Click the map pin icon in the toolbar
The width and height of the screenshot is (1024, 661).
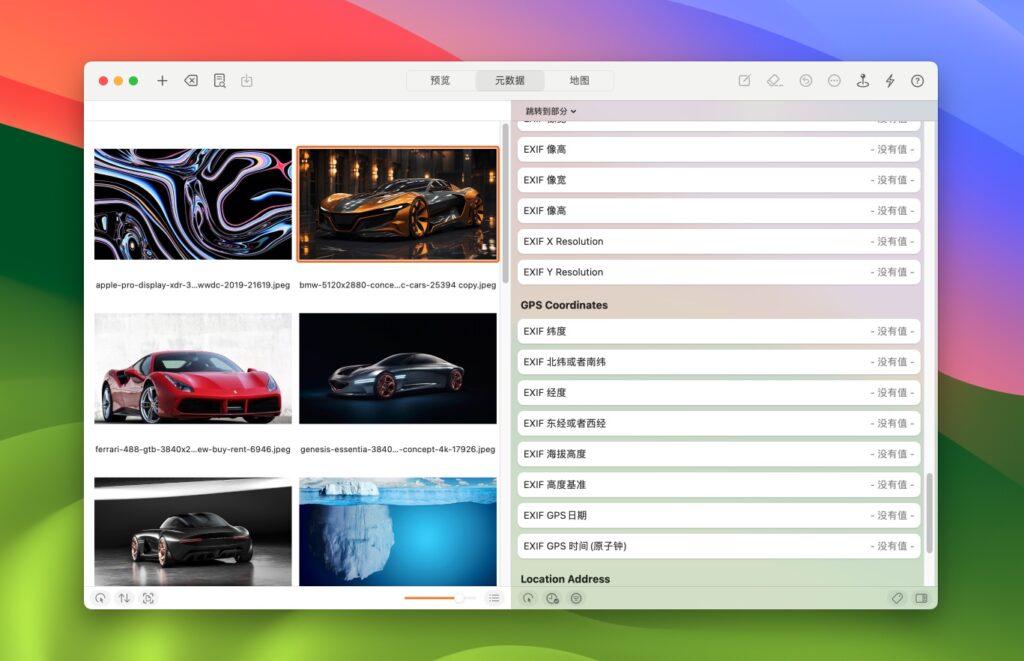coord(863,80)
